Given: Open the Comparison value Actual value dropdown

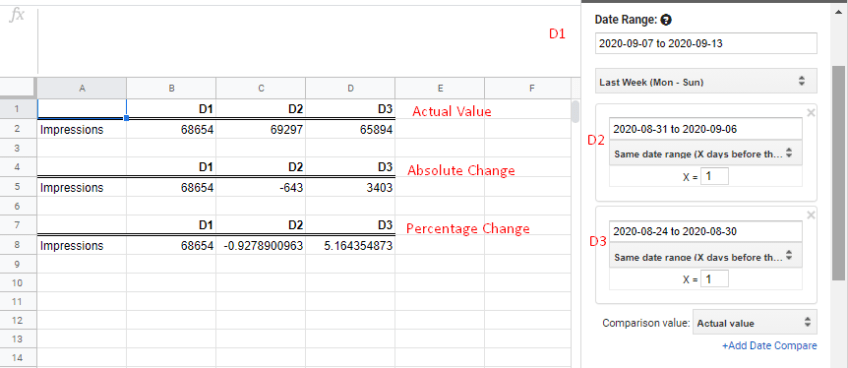Looking at the screenshot, I should [755, 323].
